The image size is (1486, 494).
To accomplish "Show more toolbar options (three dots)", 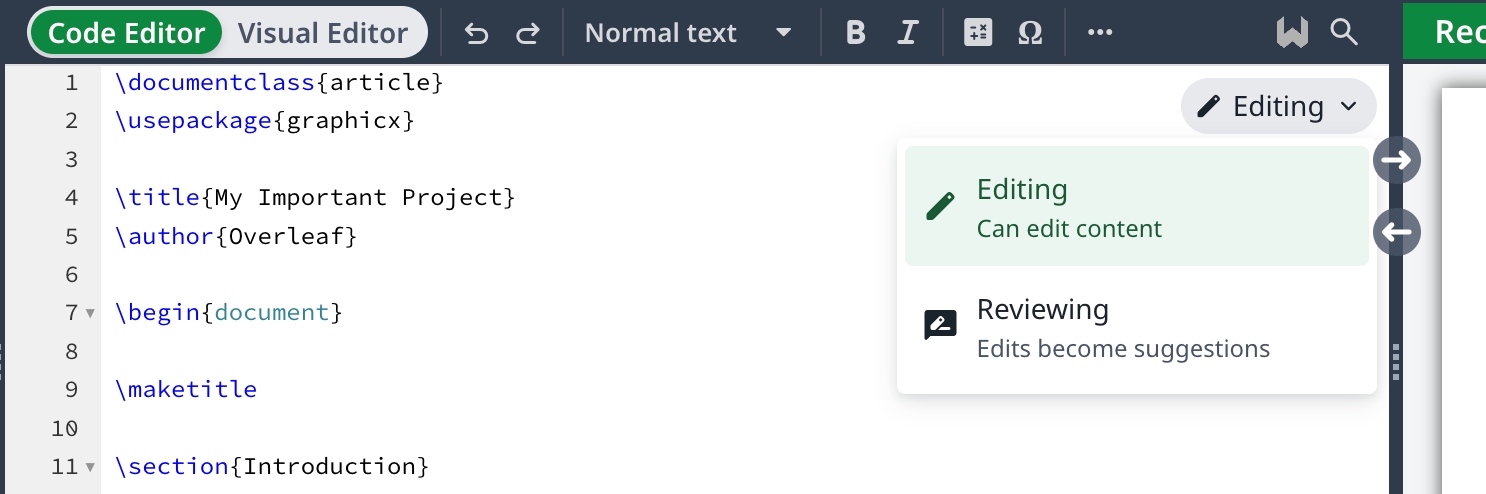I will coord(1100,33).
